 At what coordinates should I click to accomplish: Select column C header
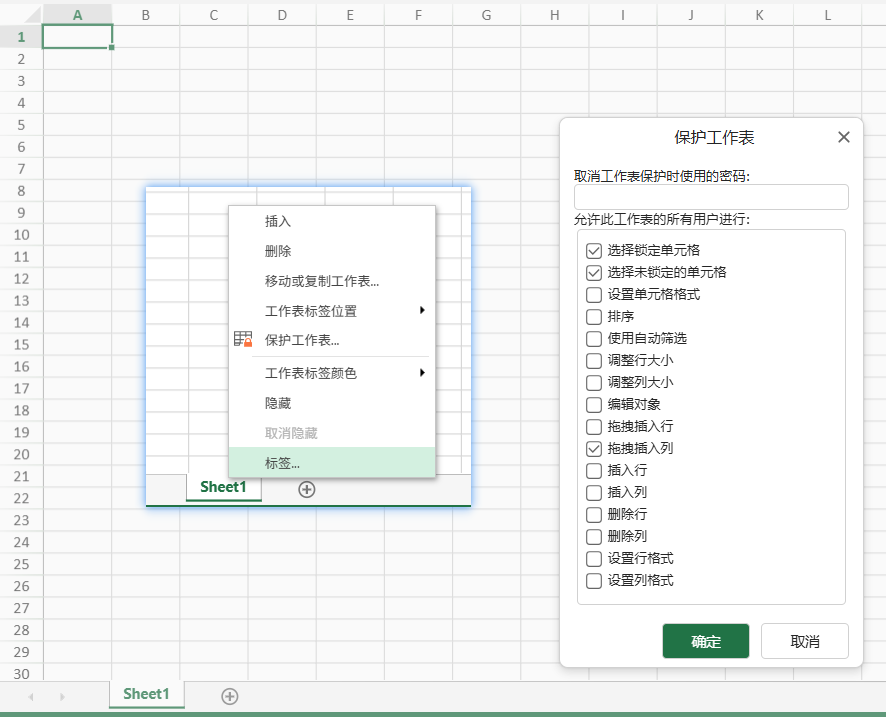[214, 15]
